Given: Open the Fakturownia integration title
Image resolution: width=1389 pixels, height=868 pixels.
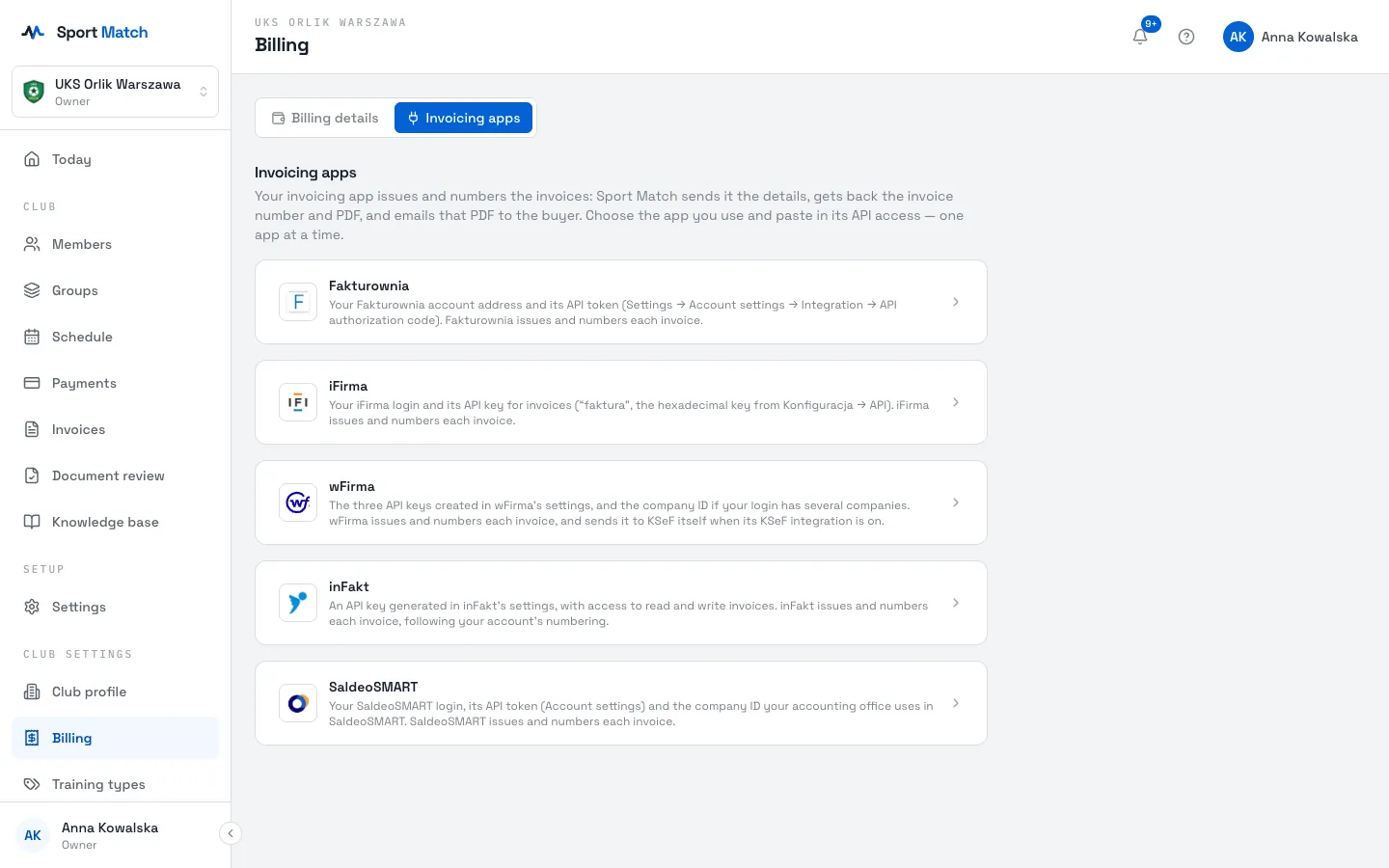Looking at the screenshot, I should pyautogui.click(x=368, y=285).
